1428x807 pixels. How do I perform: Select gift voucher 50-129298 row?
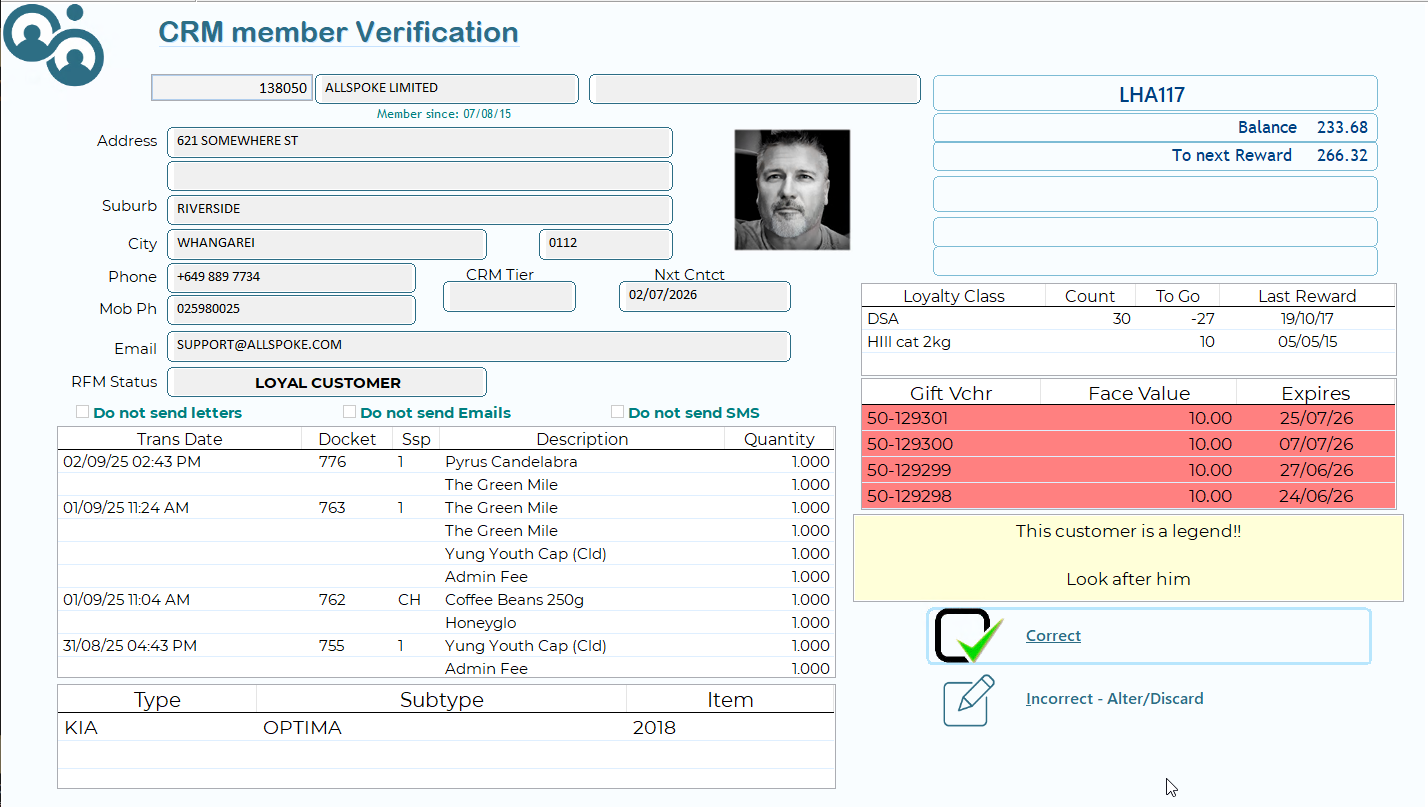(1127, 496)
